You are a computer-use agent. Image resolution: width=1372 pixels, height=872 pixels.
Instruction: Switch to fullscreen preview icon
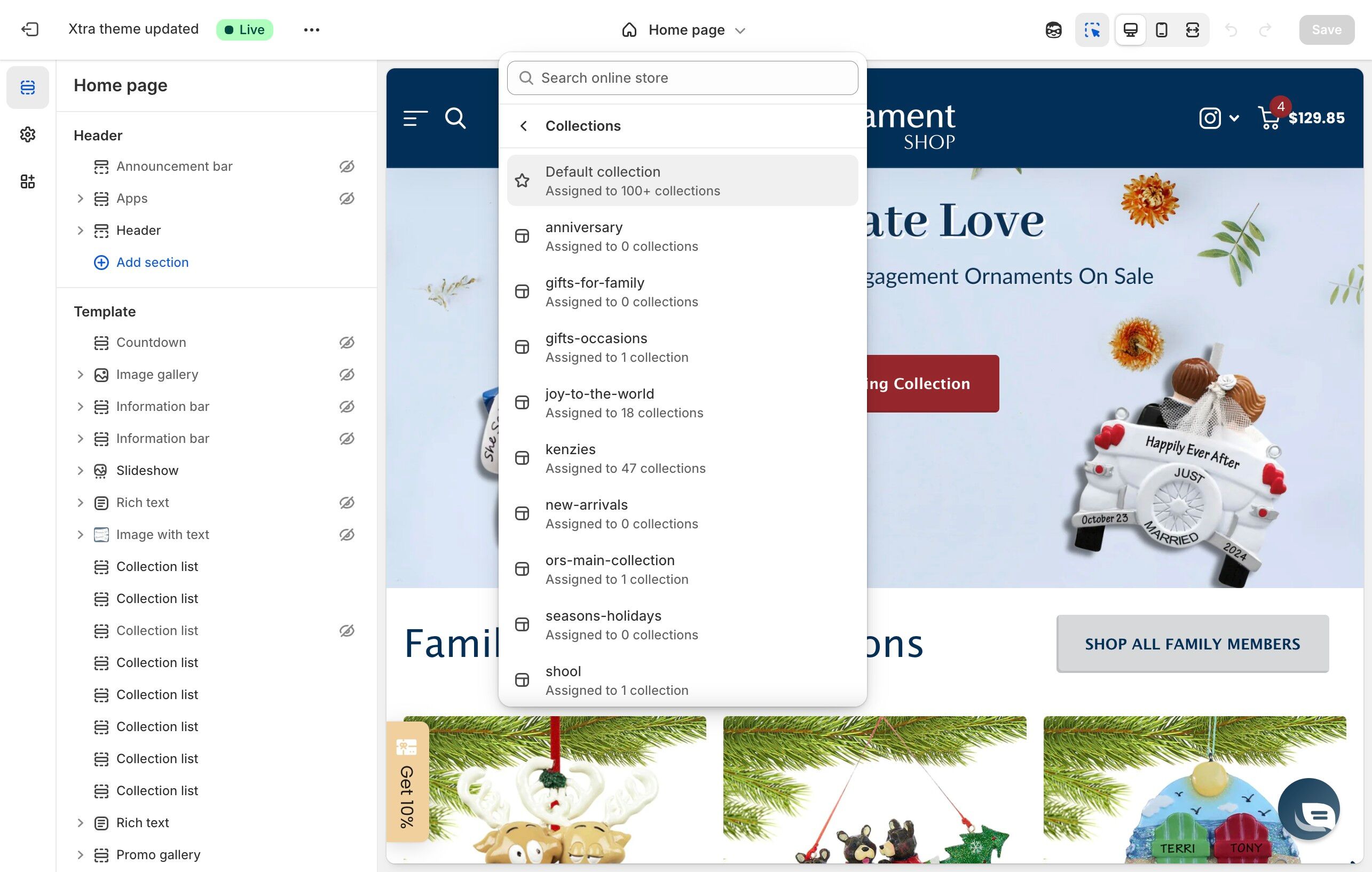click(1192, 29)
